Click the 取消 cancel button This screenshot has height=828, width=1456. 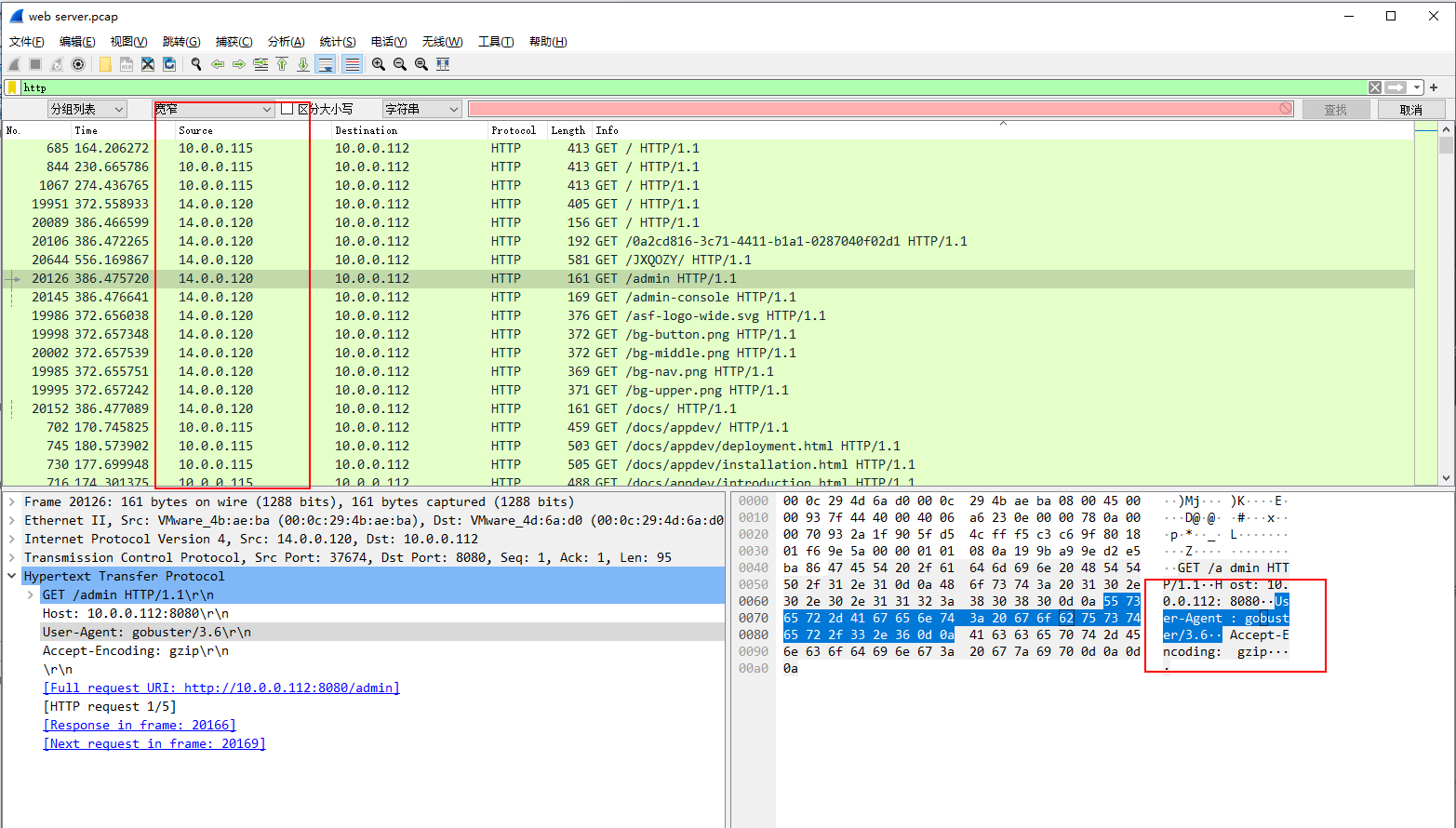point(1411,110)
